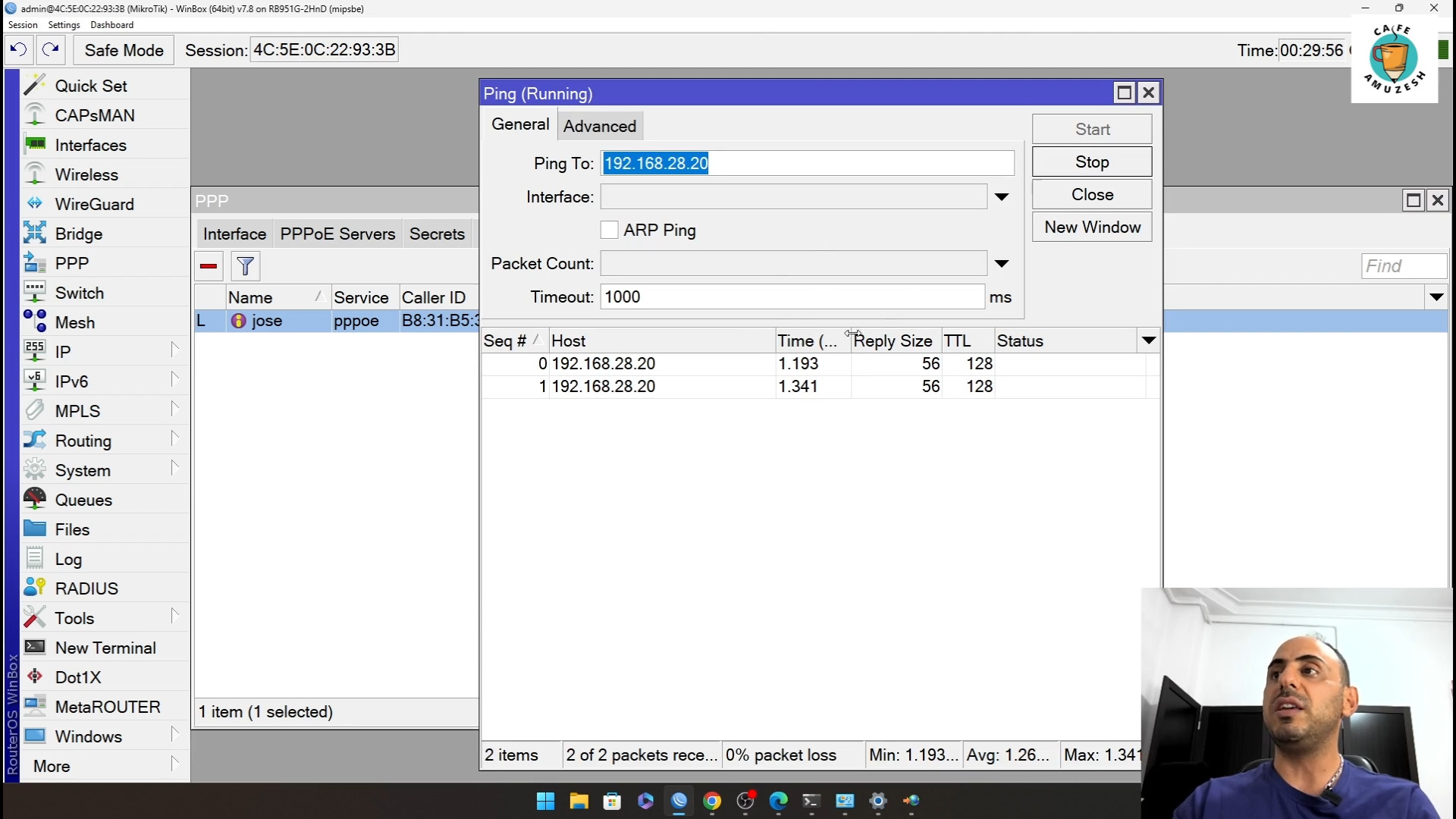Open Log in the sidebar
The height and width of the screenshot is (819, 1456).
tap(105, 559)
